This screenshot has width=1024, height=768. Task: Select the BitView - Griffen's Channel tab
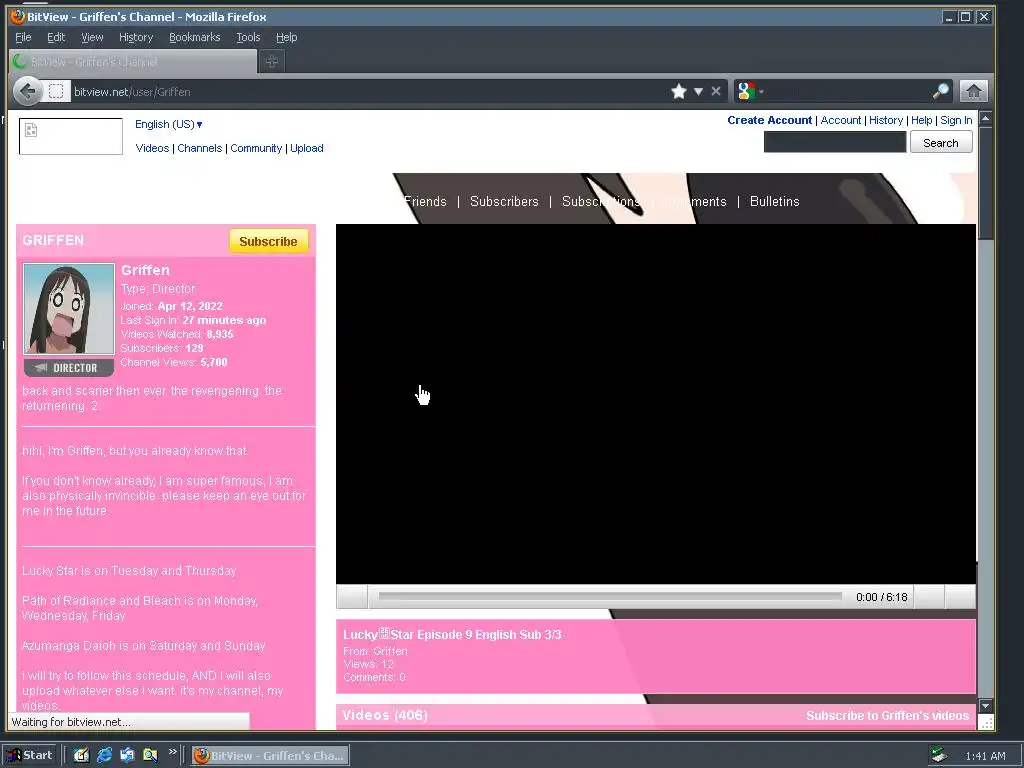[133, 61]
